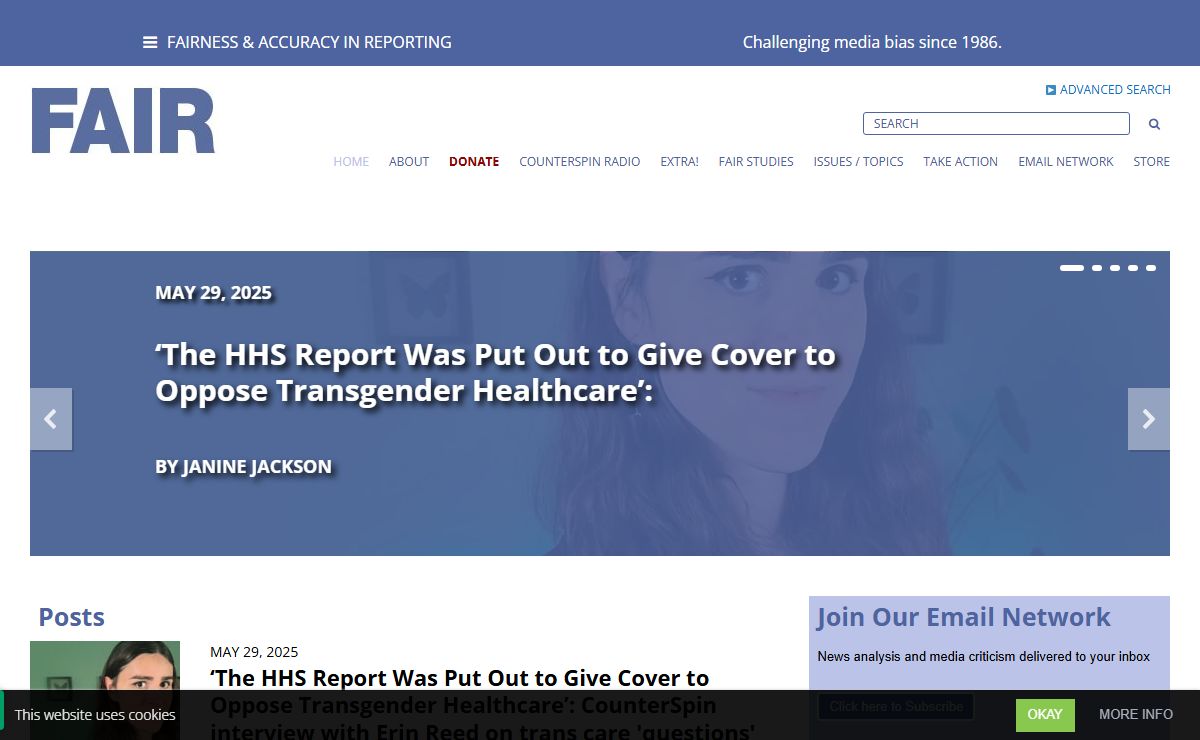This screenshot has height=740, width=1200.
Task: Click Fairness & Accuracy in Reporting title
Action: 309,42
